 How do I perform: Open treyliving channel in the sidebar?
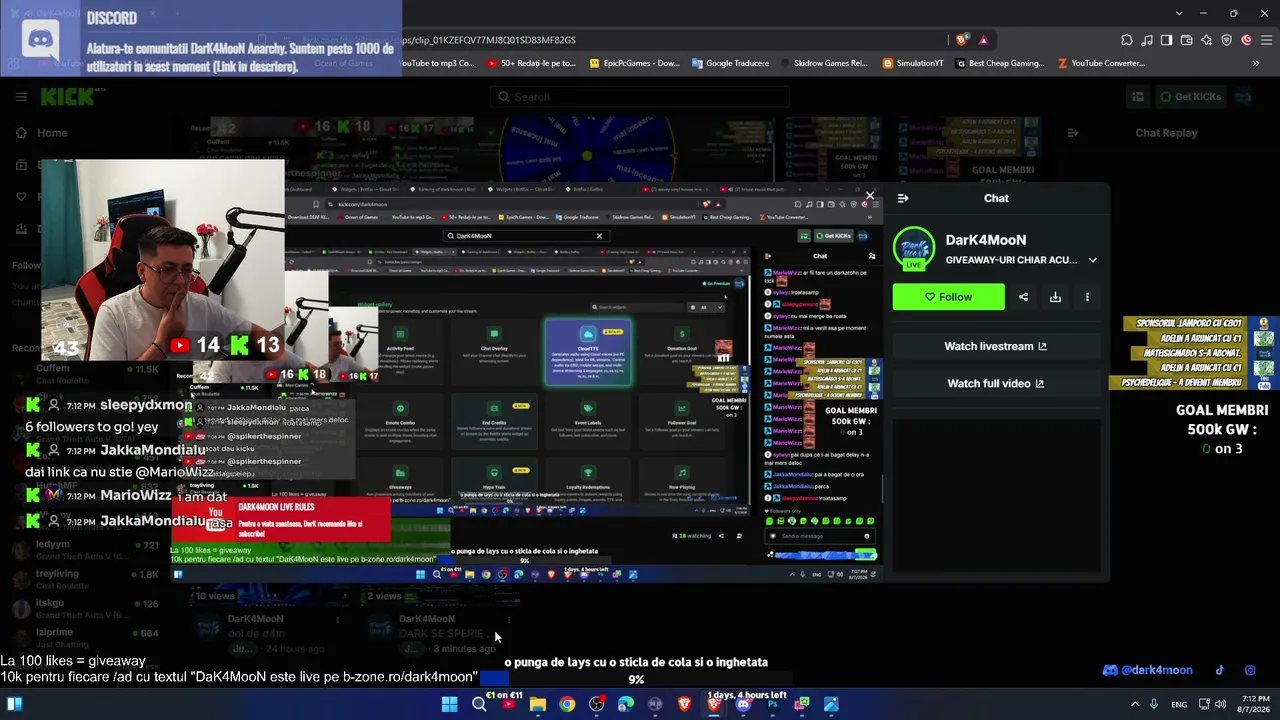[85, 580]
